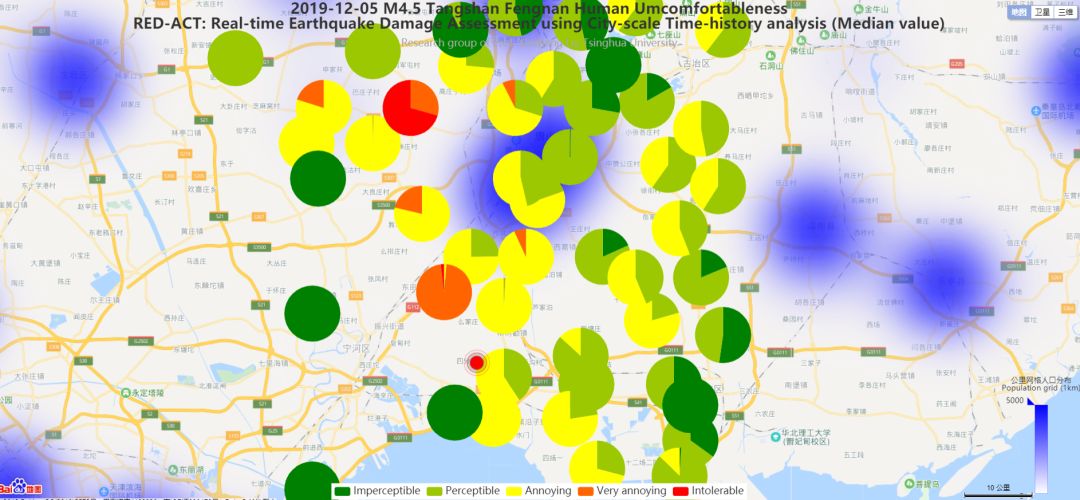Click the red G112 road shield
This screenshot has width=1080, height=500.
413,307
